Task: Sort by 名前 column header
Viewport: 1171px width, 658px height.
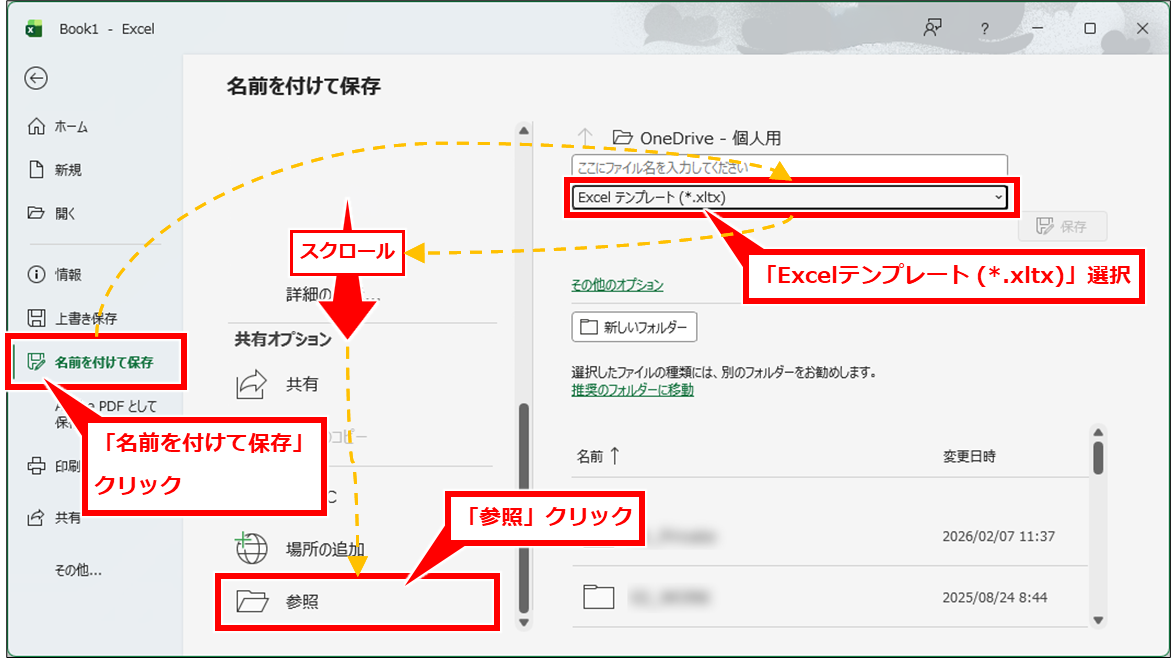Action: [x=598, y=456]
